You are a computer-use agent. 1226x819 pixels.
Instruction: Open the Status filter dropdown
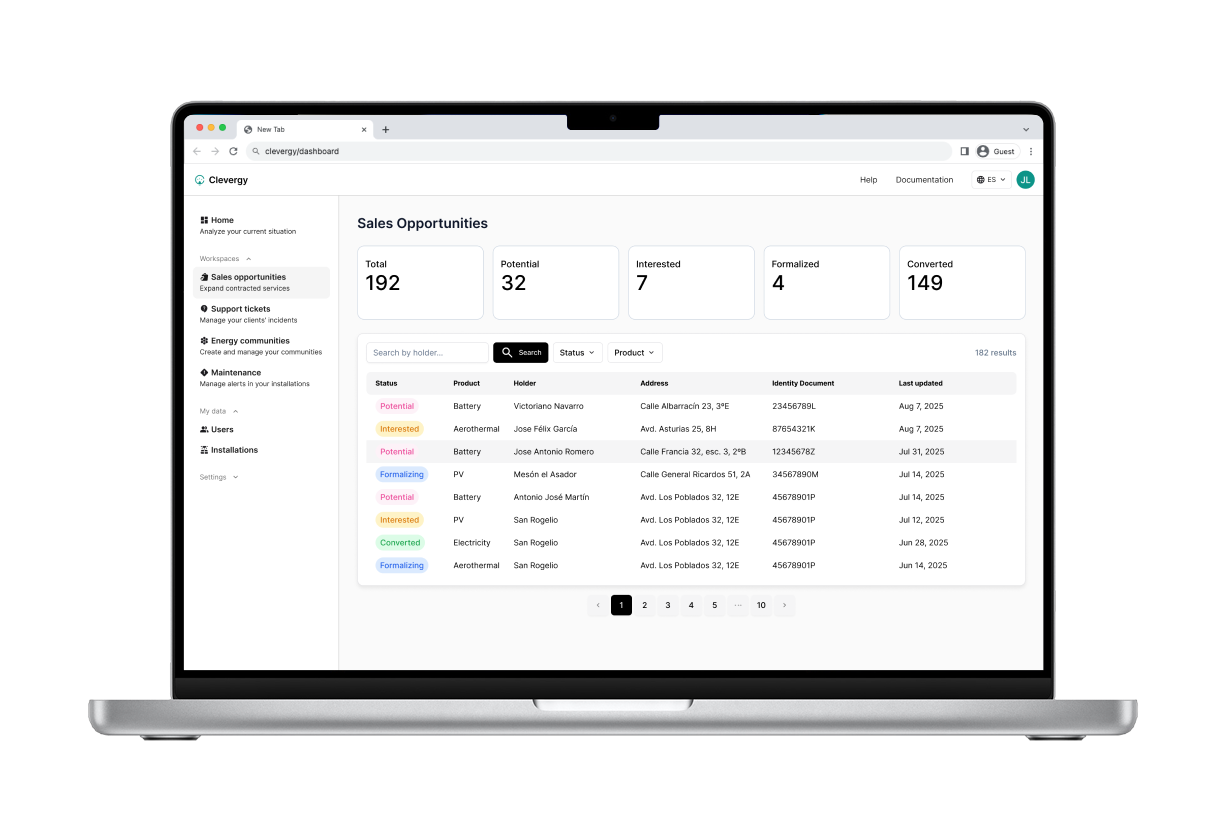[x=578, y=353]
